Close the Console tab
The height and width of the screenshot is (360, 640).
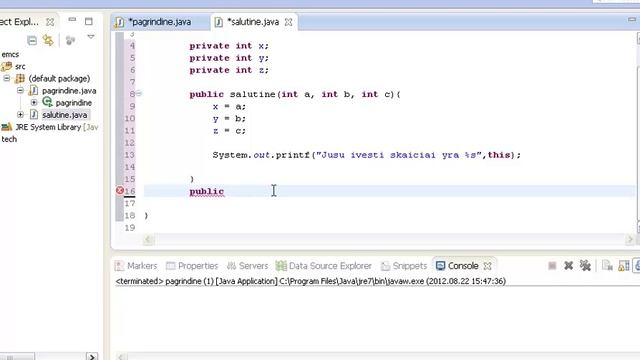[487, 266]
